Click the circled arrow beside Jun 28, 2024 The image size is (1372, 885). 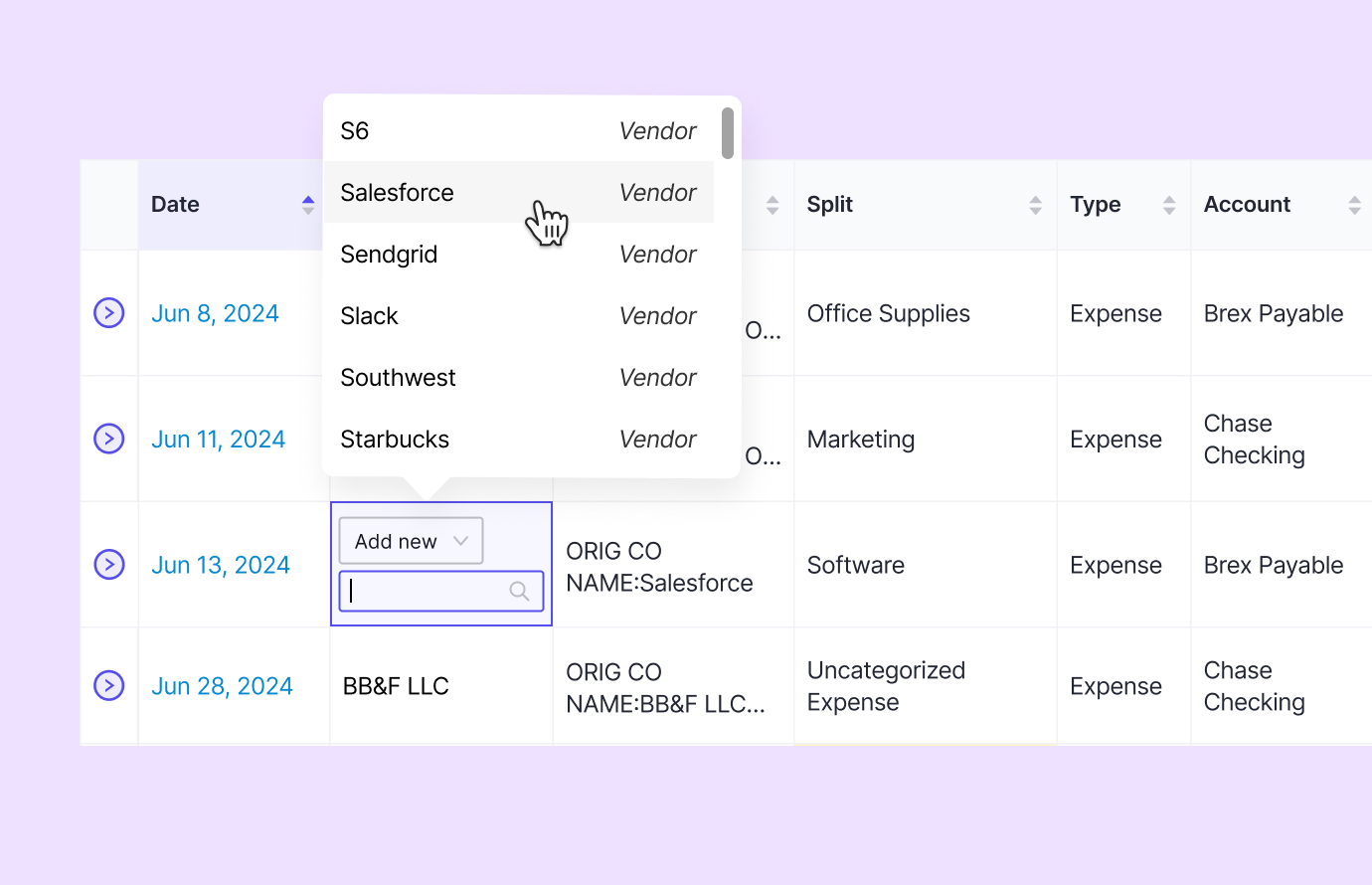[109, 685]
